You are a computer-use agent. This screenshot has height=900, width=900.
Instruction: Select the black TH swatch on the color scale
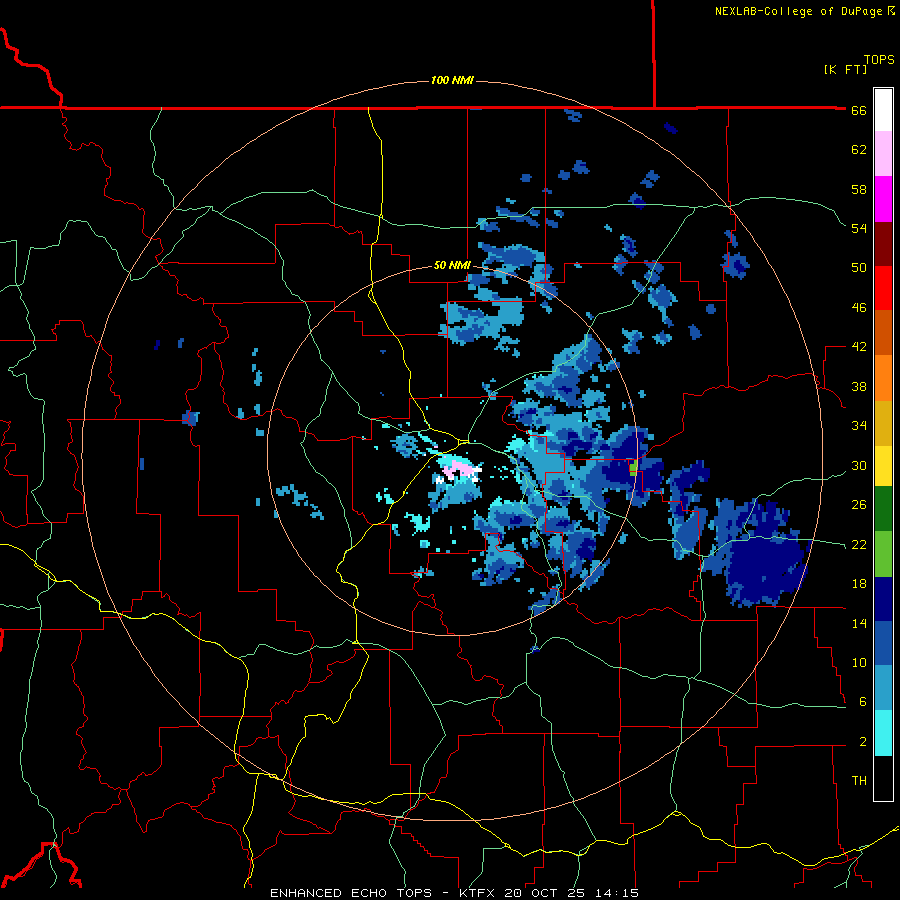click(x=883, y=778)
